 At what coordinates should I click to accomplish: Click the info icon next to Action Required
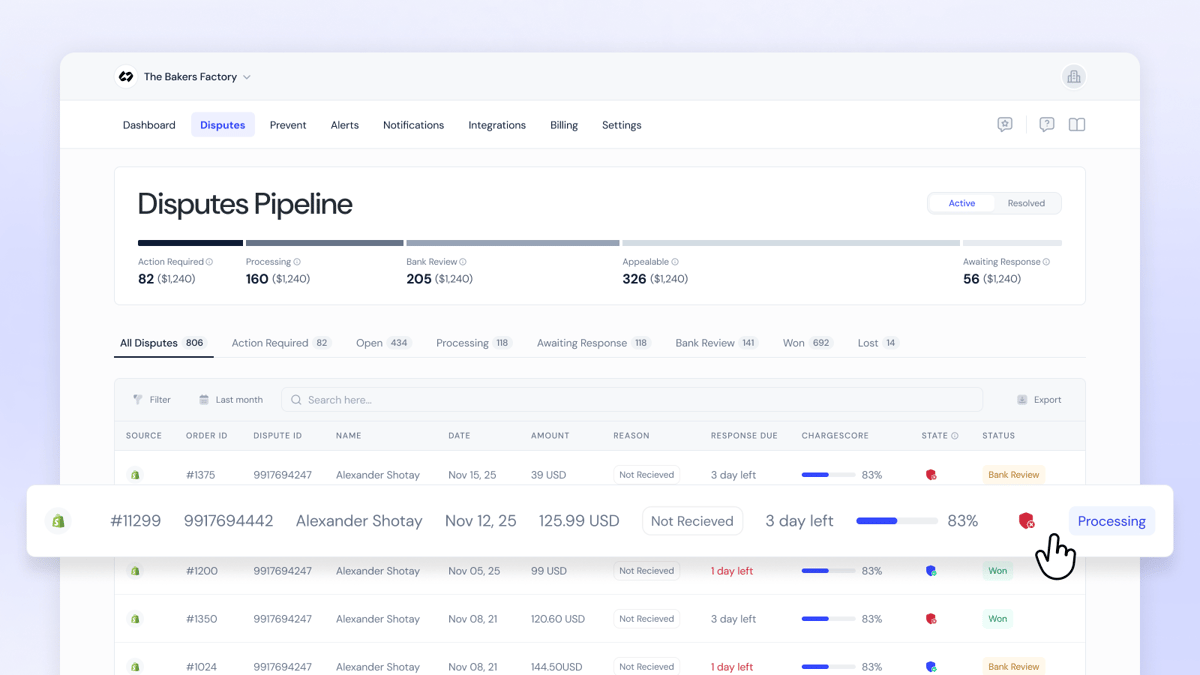pos(209,262)
